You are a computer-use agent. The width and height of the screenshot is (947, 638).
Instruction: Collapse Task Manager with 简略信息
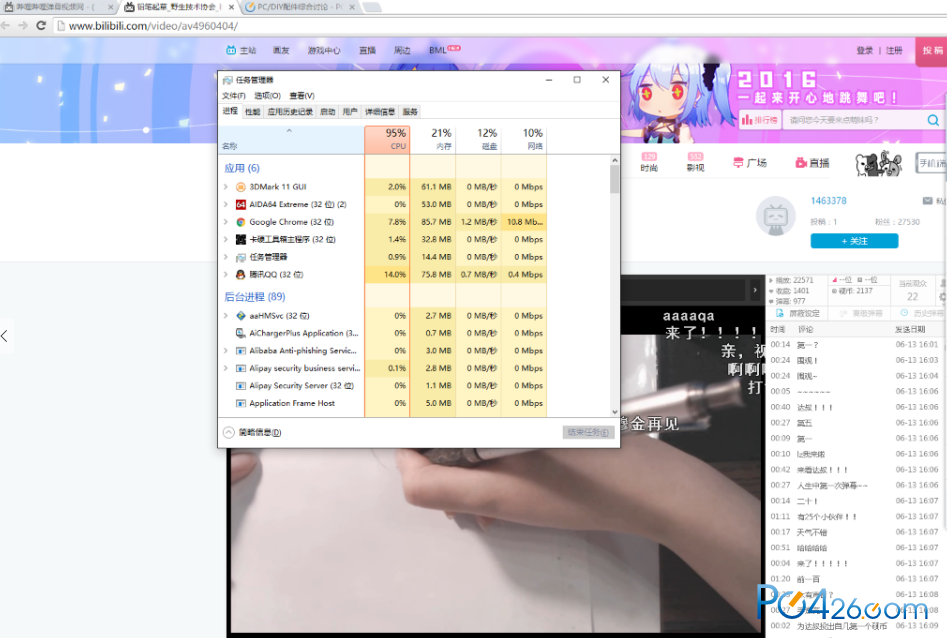click(252, 432)
